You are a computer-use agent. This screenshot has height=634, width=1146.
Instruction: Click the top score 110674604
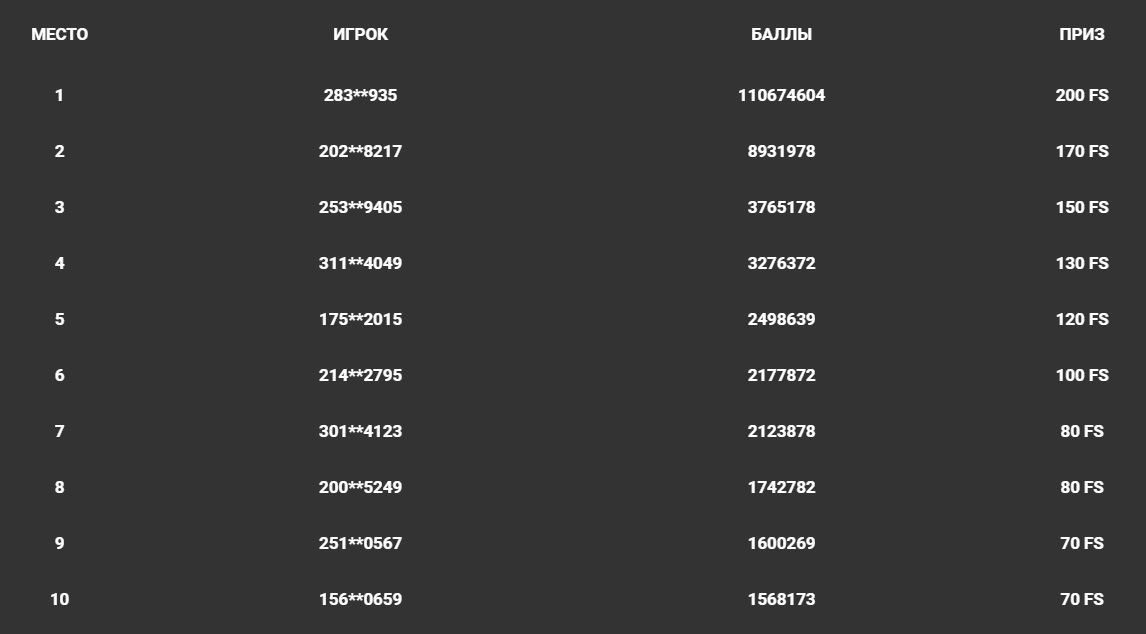pos(781,95)
